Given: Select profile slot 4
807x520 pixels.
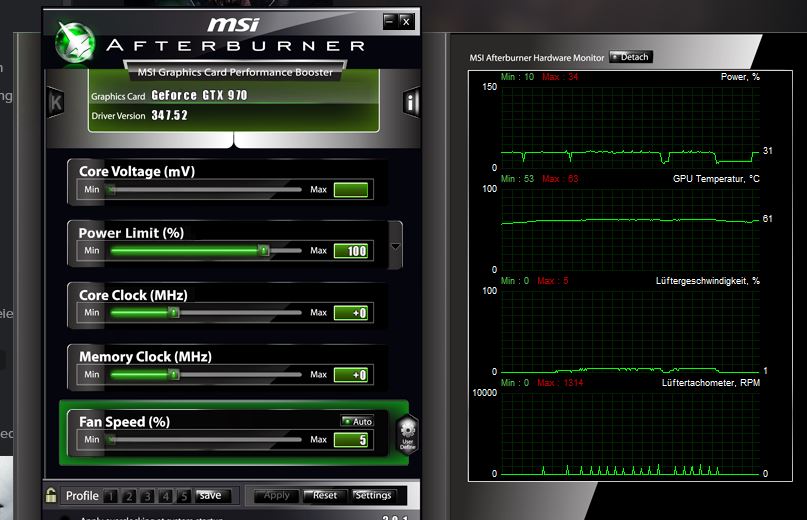Looking at the screenshot, I should coord(166,496).
